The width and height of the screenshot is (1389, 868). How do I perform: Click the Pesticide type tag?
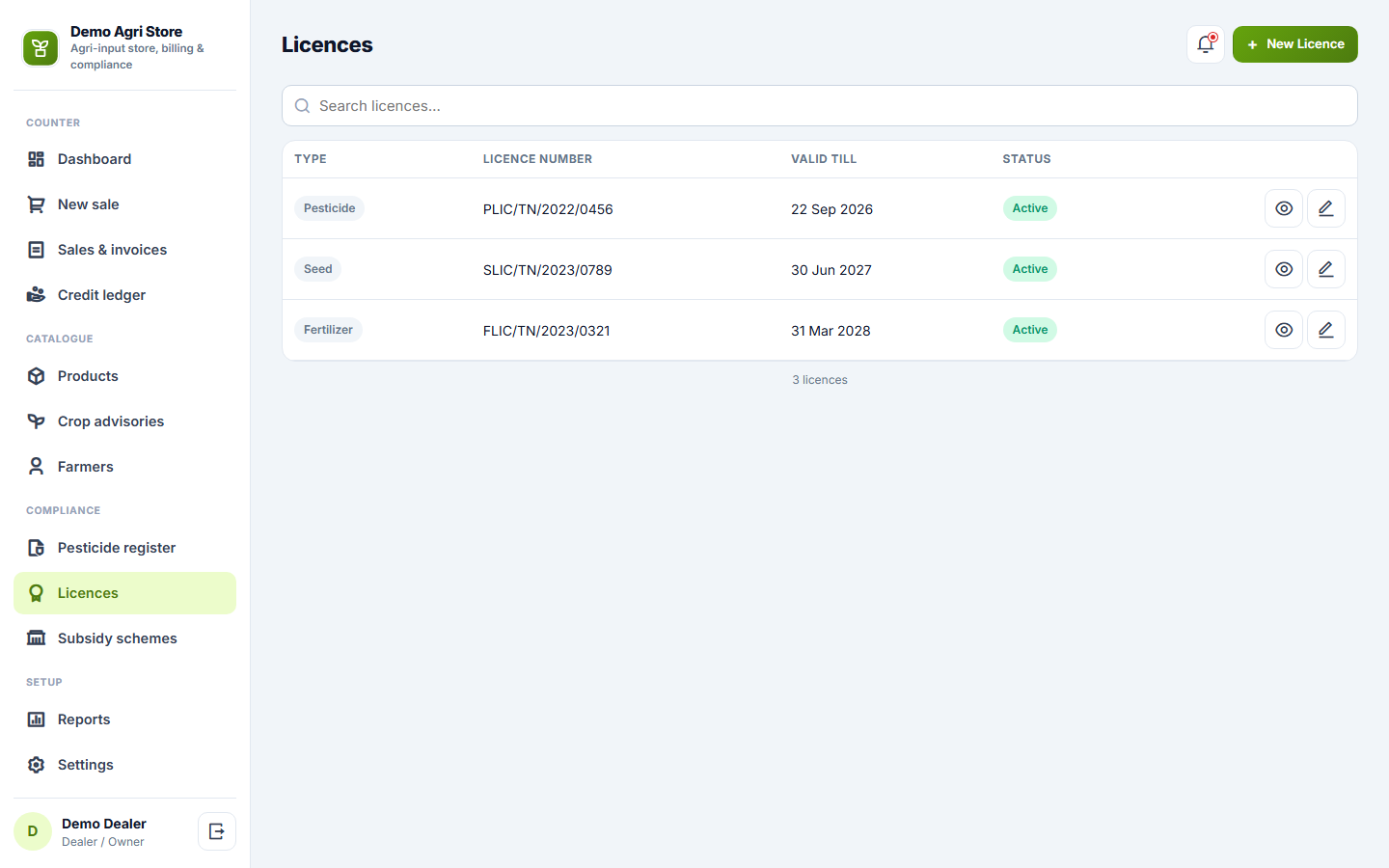point(329,208)
